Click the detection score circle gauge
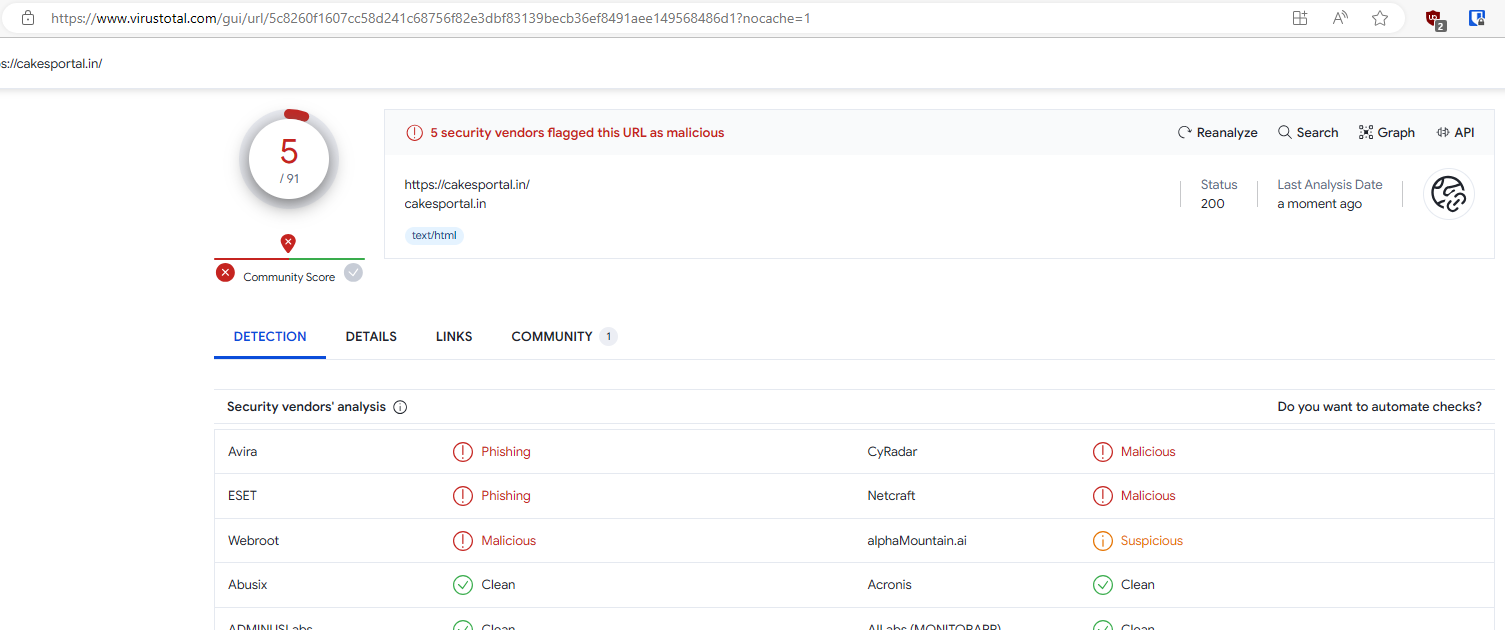 tap(289, 159)
